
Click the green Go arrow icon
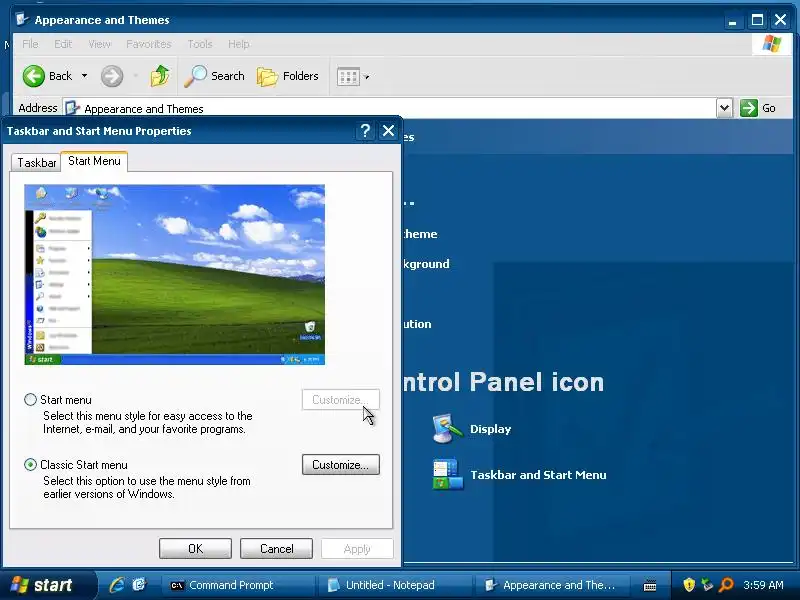[748, 108]
